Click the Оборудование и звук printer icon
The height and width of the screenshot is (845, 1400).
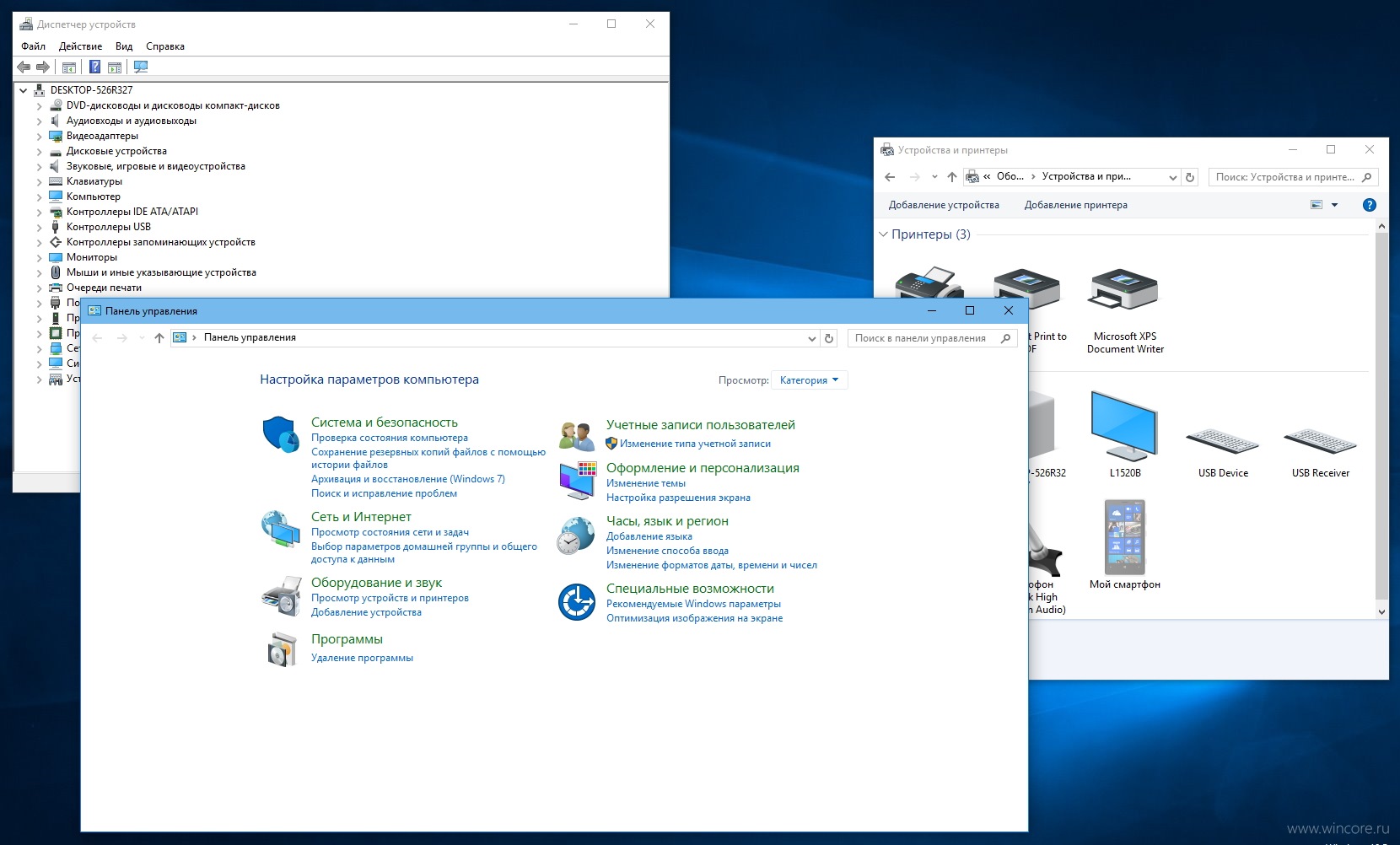click(281, 595)
